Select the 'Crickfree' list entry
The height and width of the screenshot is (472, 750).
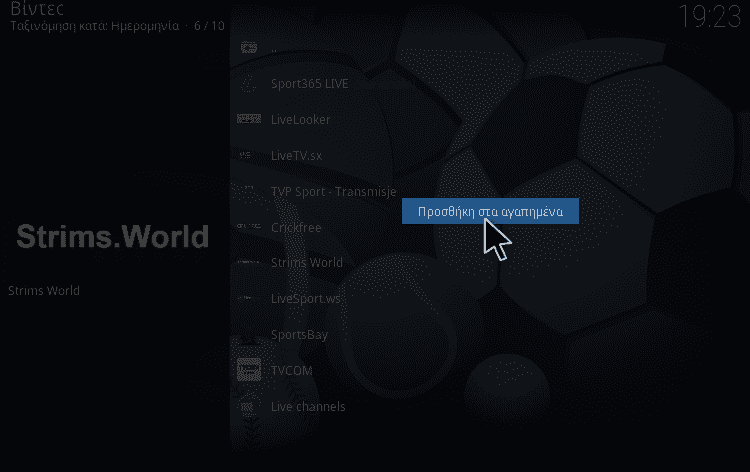pos(296,227)
